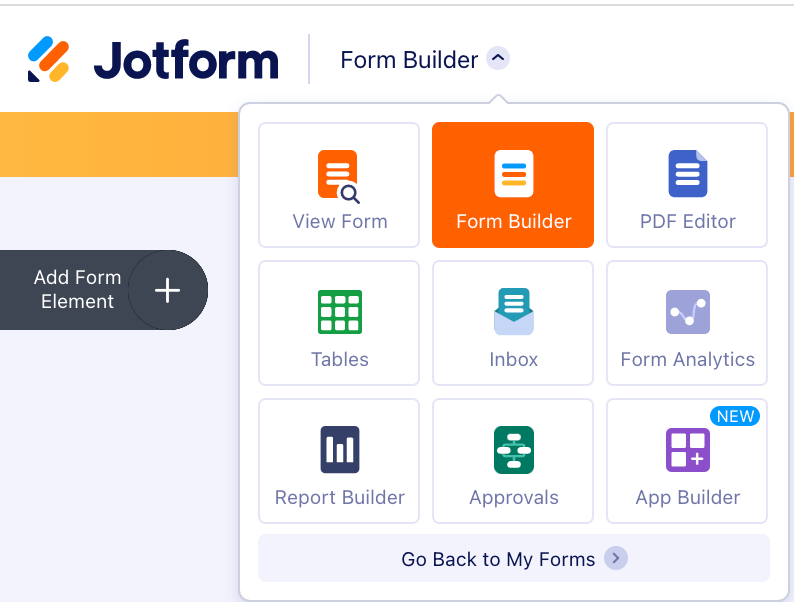Click the arrow beside Go Back to My Forms
Viewport: 794px width, 602px height.
click(616, 558)
